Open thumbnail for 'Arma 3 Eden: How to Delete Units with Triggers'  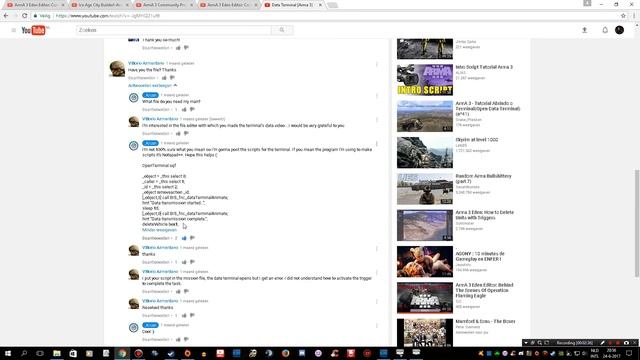pyautogui.click(x=425, y=225)
